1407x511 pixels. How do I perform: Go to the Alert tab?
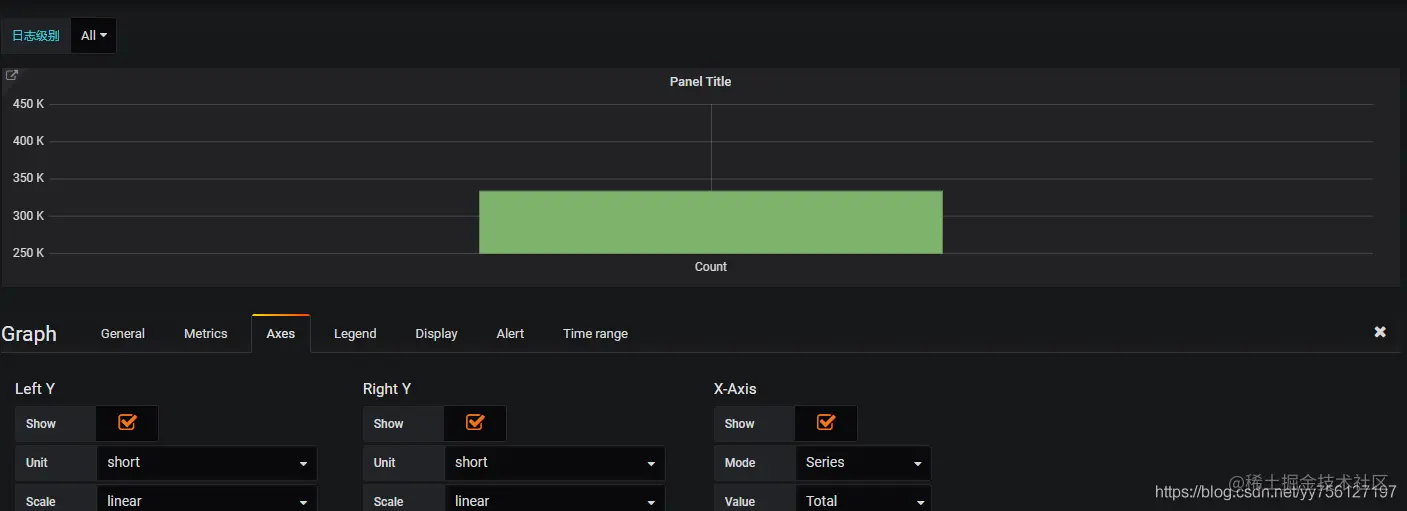click(x=510, y=333)
